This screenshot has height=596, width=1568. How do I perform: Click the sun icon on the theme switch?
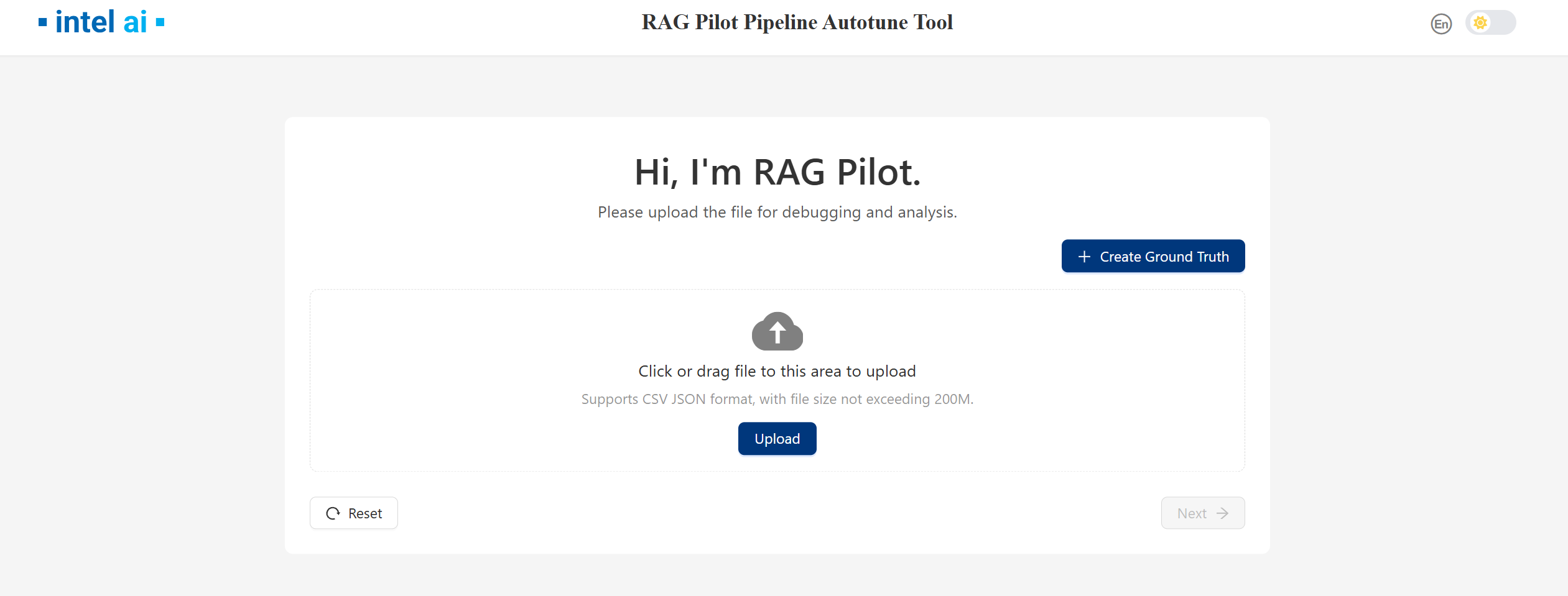1480,23
